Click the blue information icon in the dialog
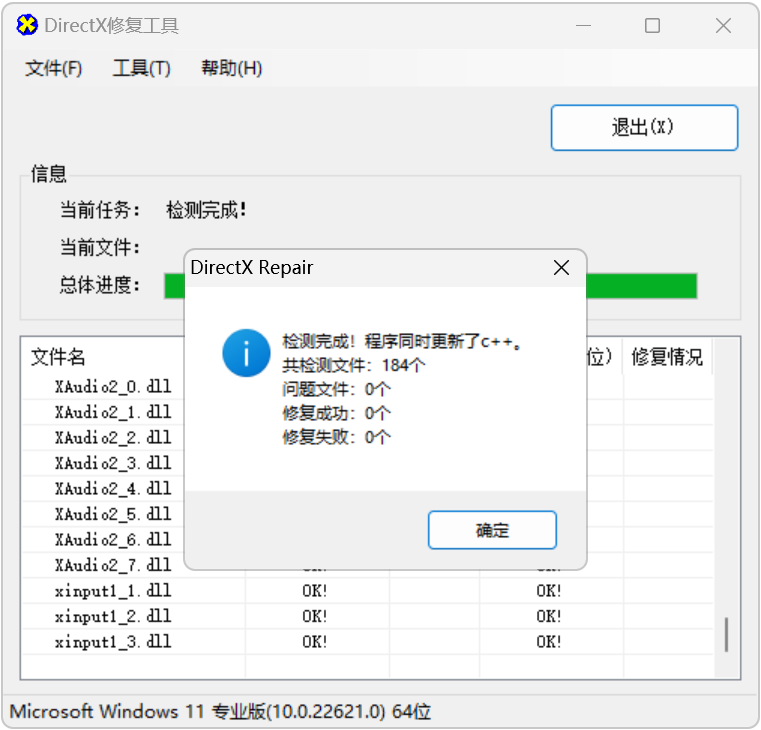 click(247, 353)
